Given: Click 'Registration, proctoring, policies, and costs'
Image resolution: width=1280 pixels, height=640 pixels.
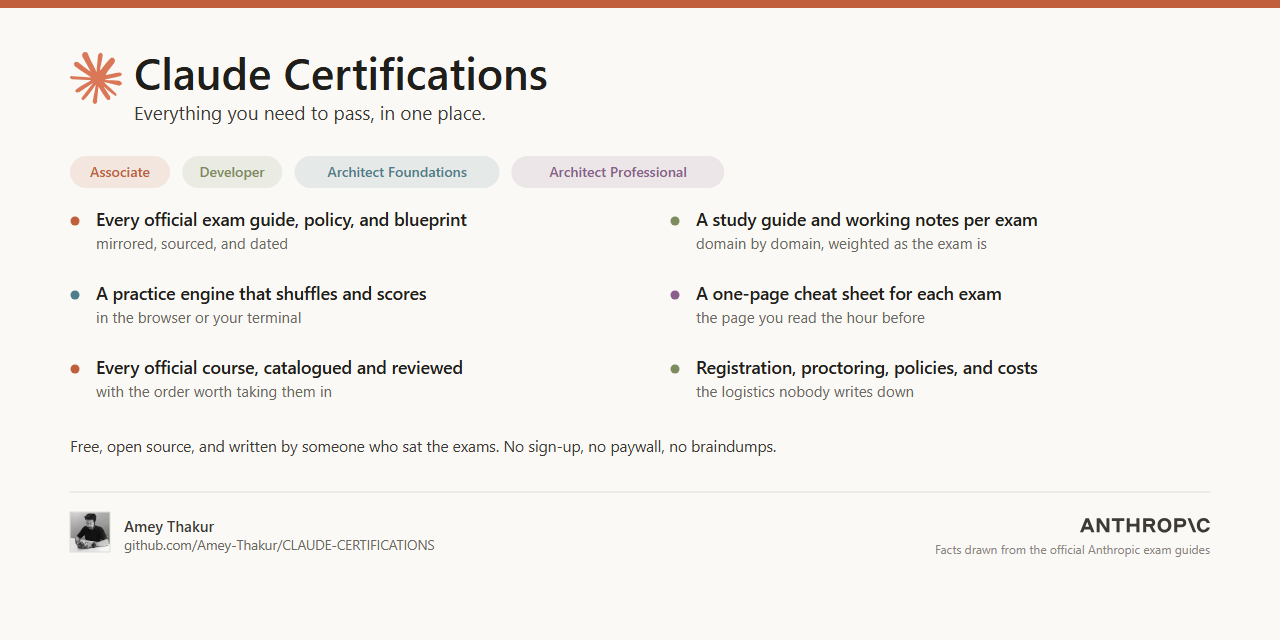Looking at the screenshot, I should [x=867, y=368].
